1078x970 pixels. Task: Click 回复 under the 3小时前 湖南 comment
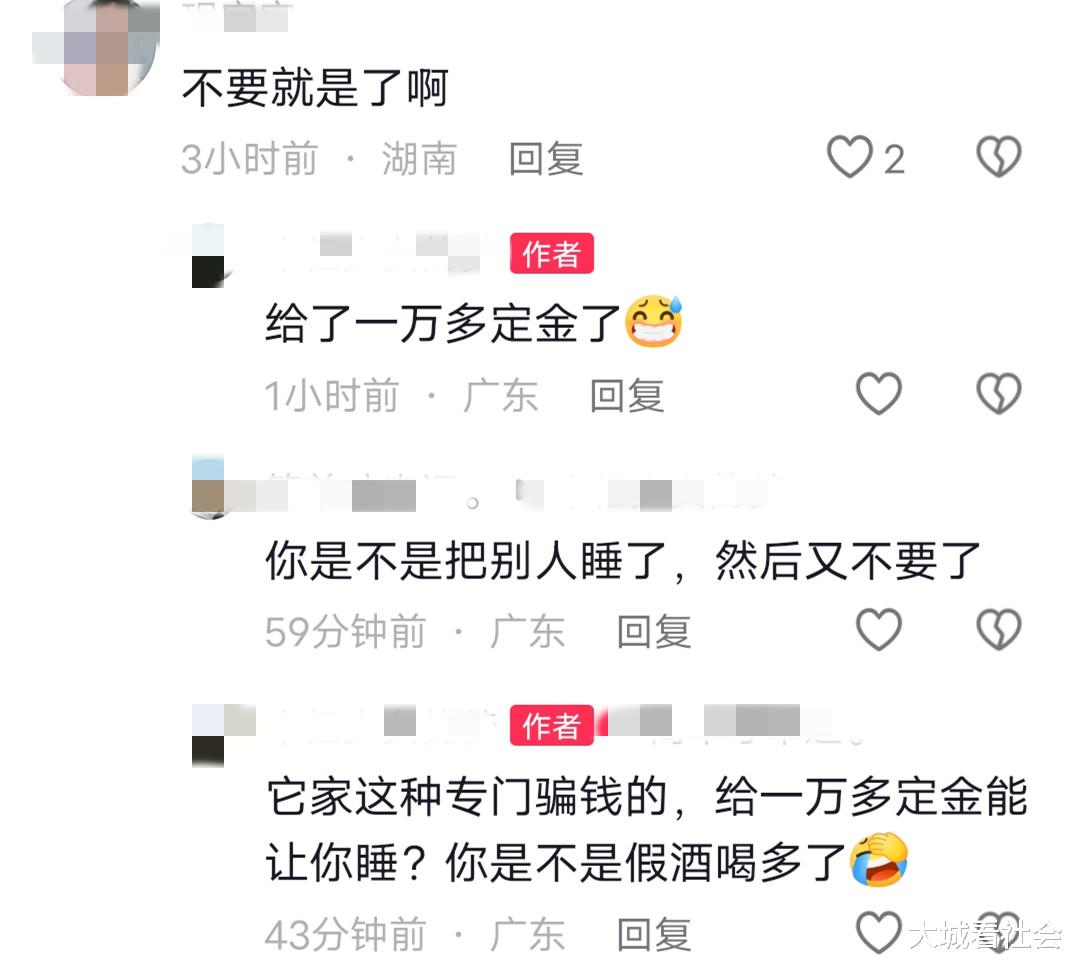(x=546, y=159)
